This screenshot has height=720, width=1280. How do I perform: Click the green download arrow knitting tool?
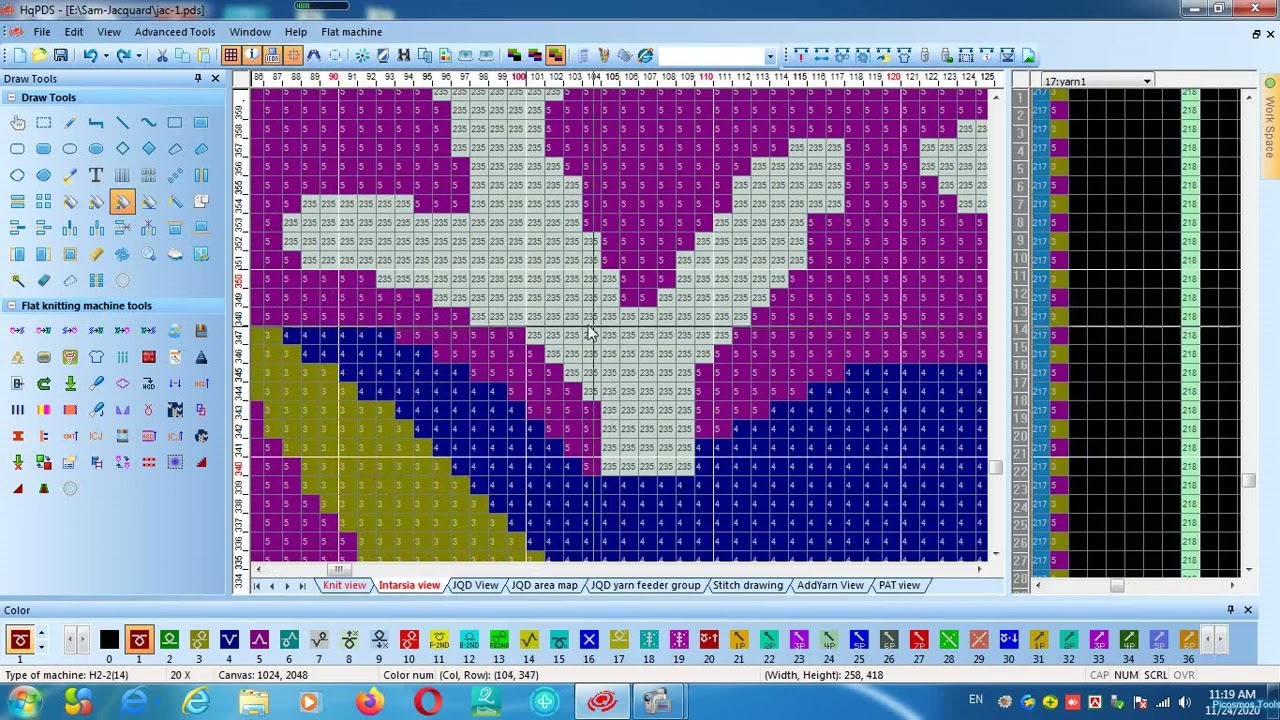tap(70, 383)
